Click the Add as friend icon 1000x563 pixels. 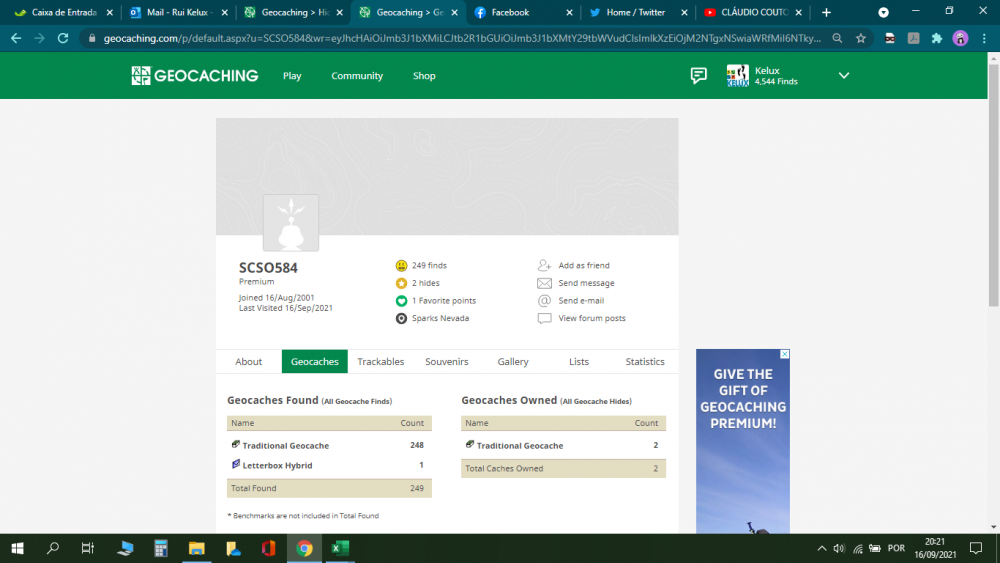[x=544, y=265]
